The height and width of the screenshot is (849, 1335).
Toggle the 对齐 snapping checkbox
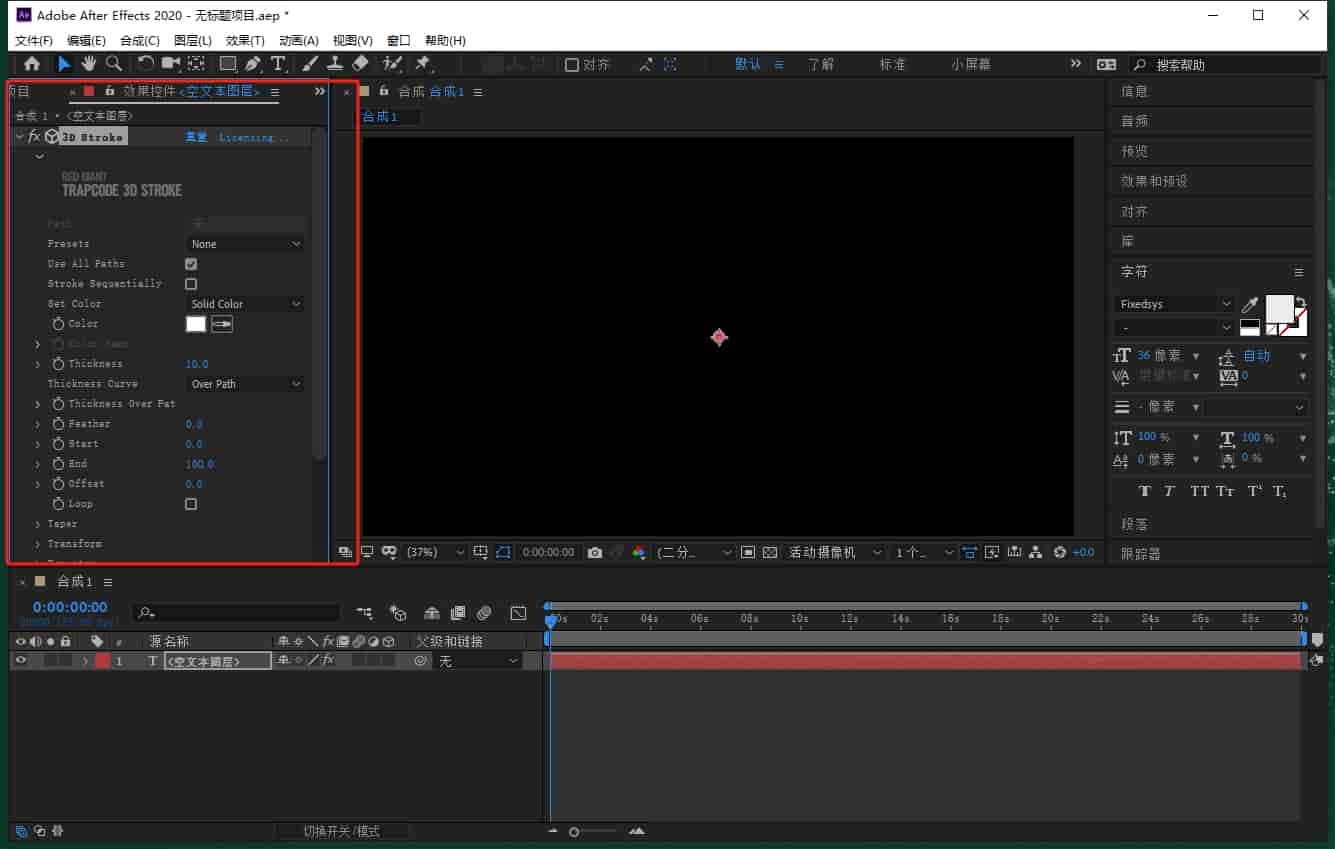(572, 65)
